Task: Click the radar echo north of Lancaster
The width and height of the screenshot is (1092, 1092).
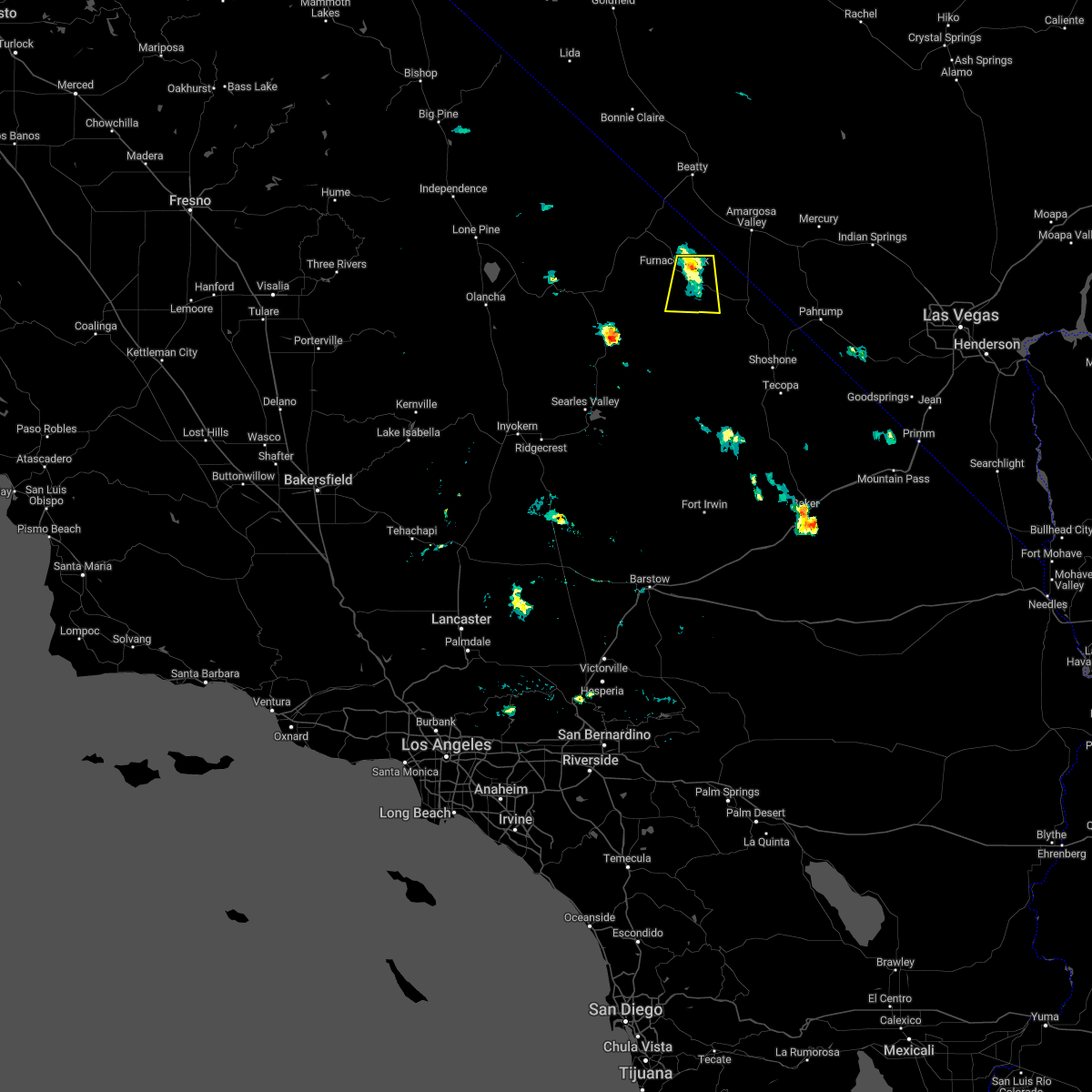Action: point(520,602)
